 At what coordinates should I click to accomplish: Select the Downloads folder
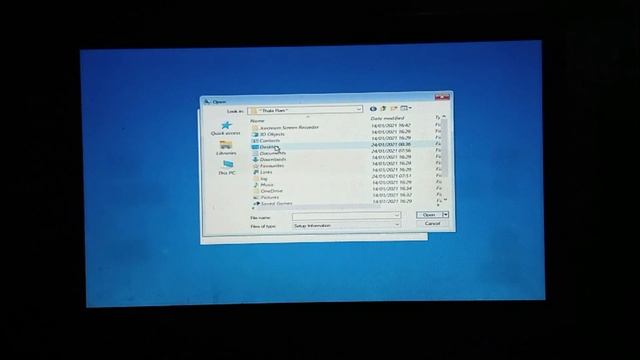click(269, 160)
